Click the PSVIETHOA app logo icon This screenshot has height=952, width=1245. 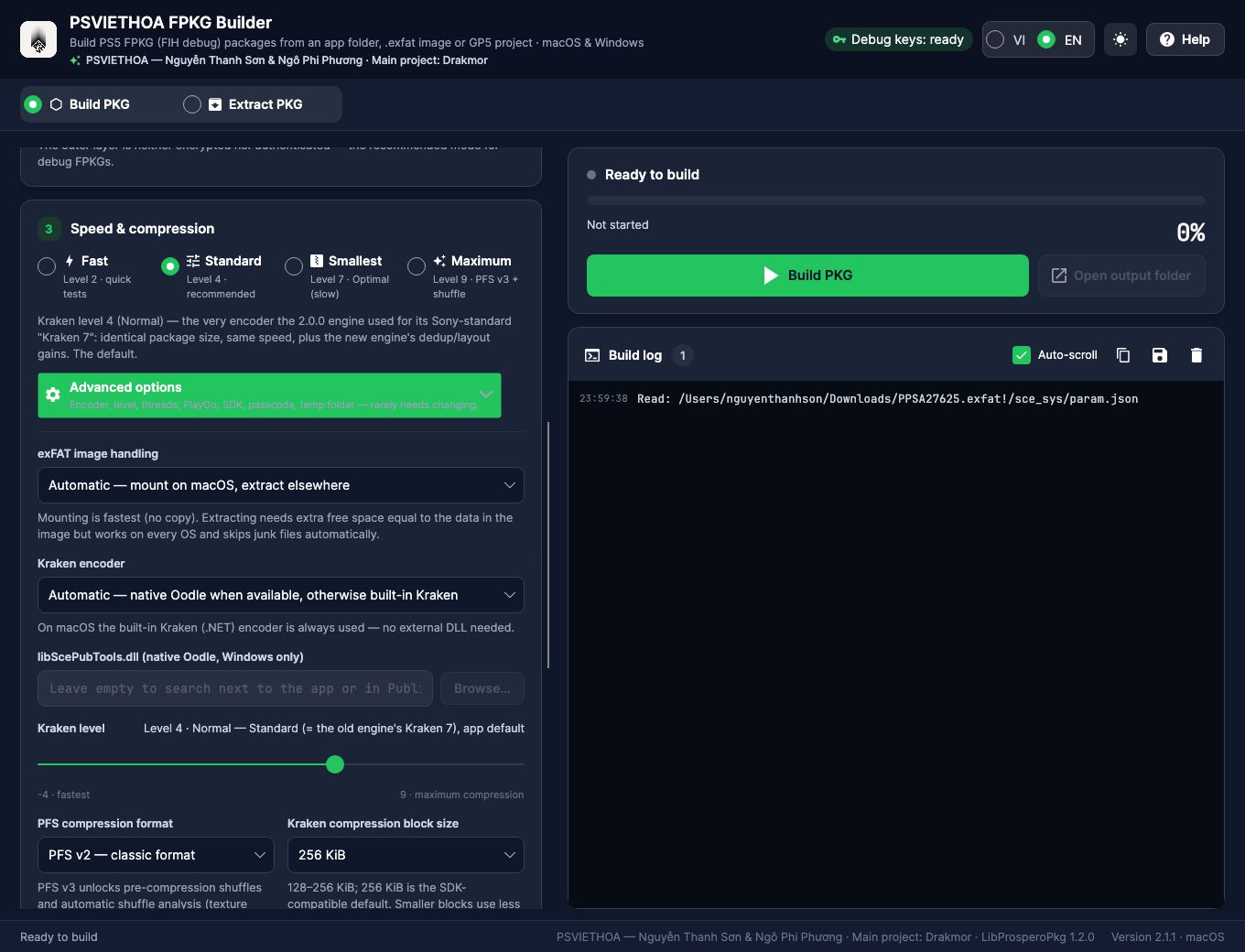(x=38, y=39)
